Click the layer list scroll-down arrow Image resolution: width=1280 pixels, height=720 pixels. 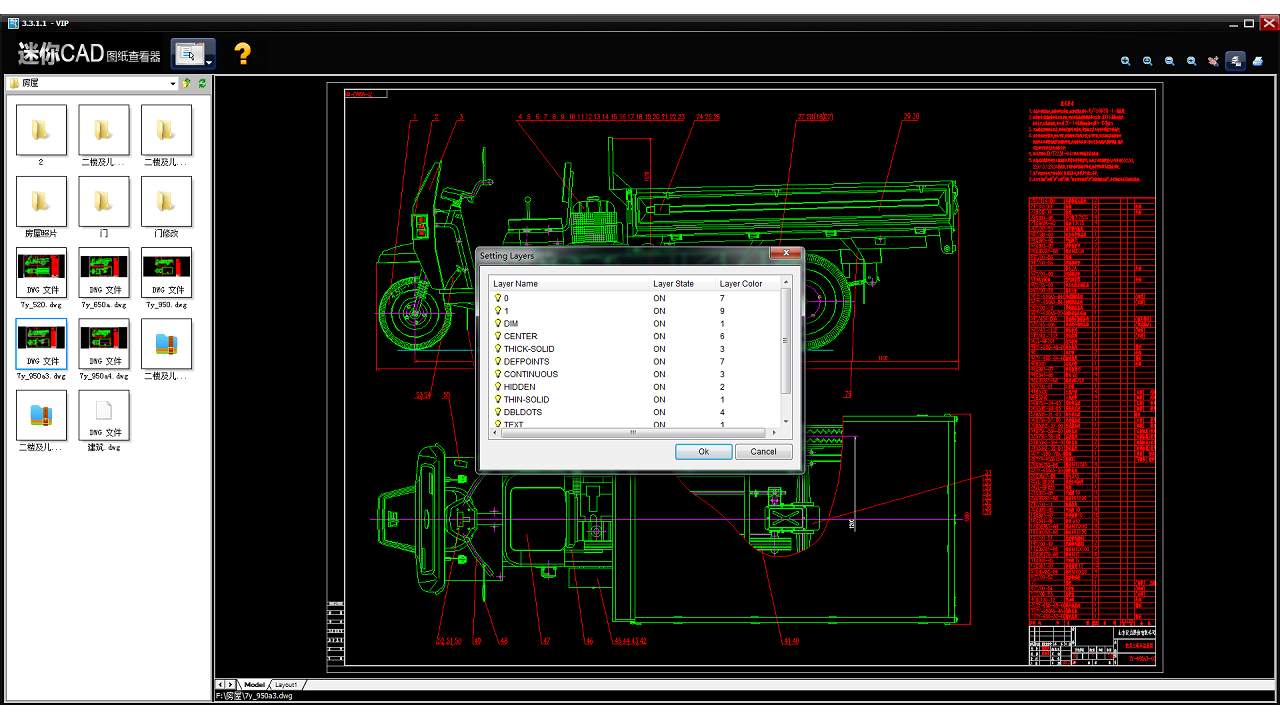[786, 421]
